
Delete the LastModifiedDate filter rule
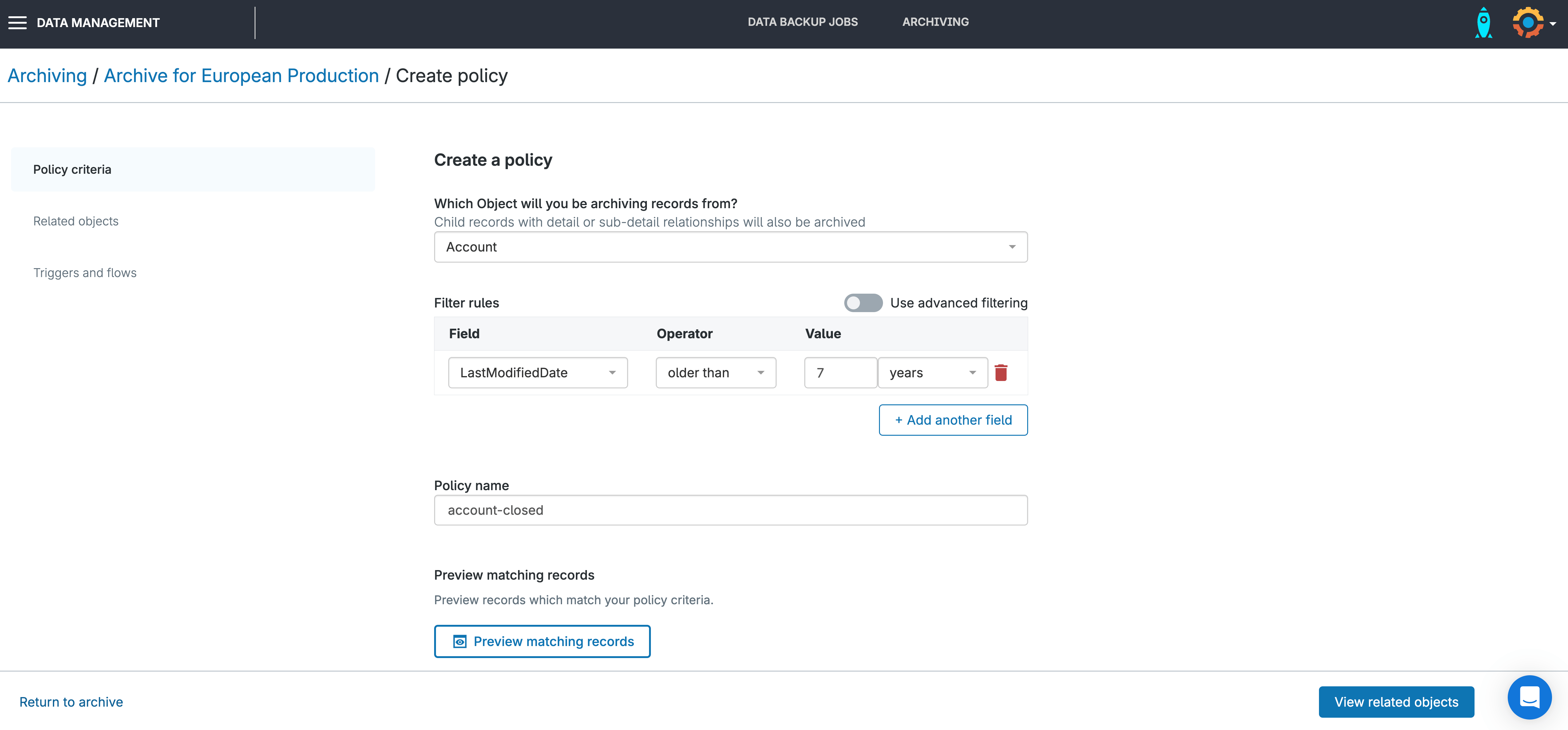1001,373
